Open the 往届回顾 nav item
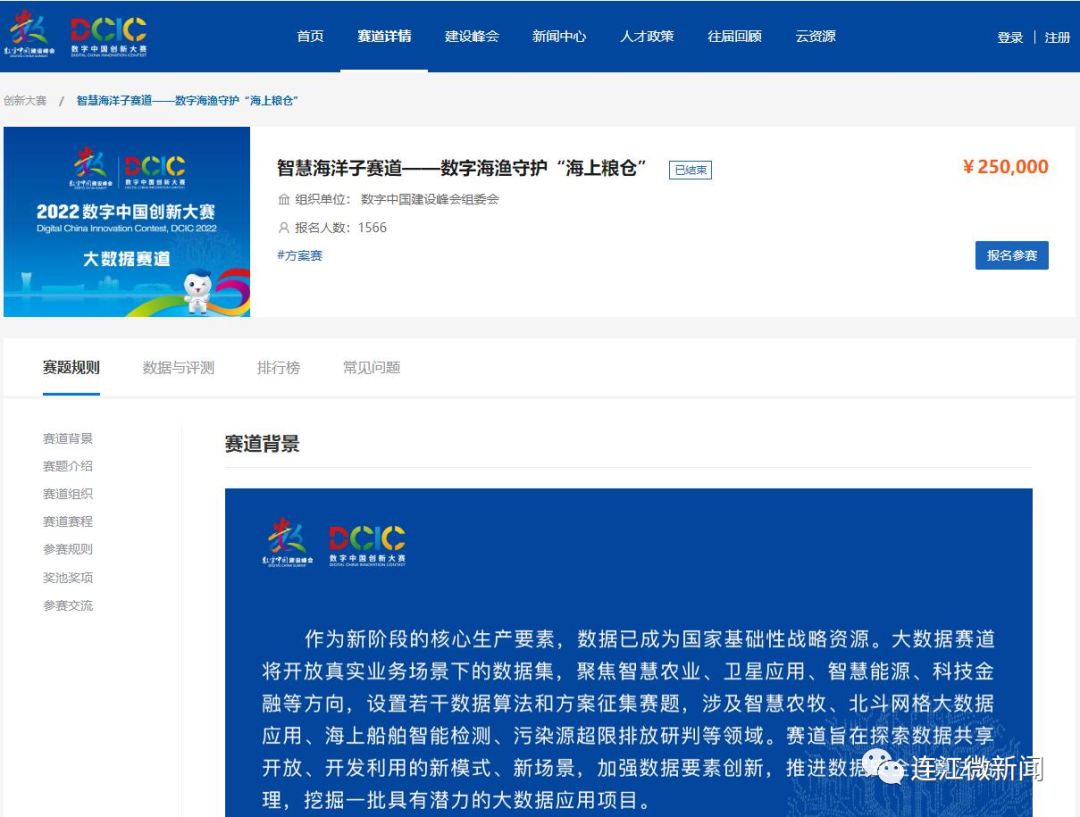Image resolution: width=1080 pixels, height=817 pixels. pyautogui.click(x=734, y=37)
